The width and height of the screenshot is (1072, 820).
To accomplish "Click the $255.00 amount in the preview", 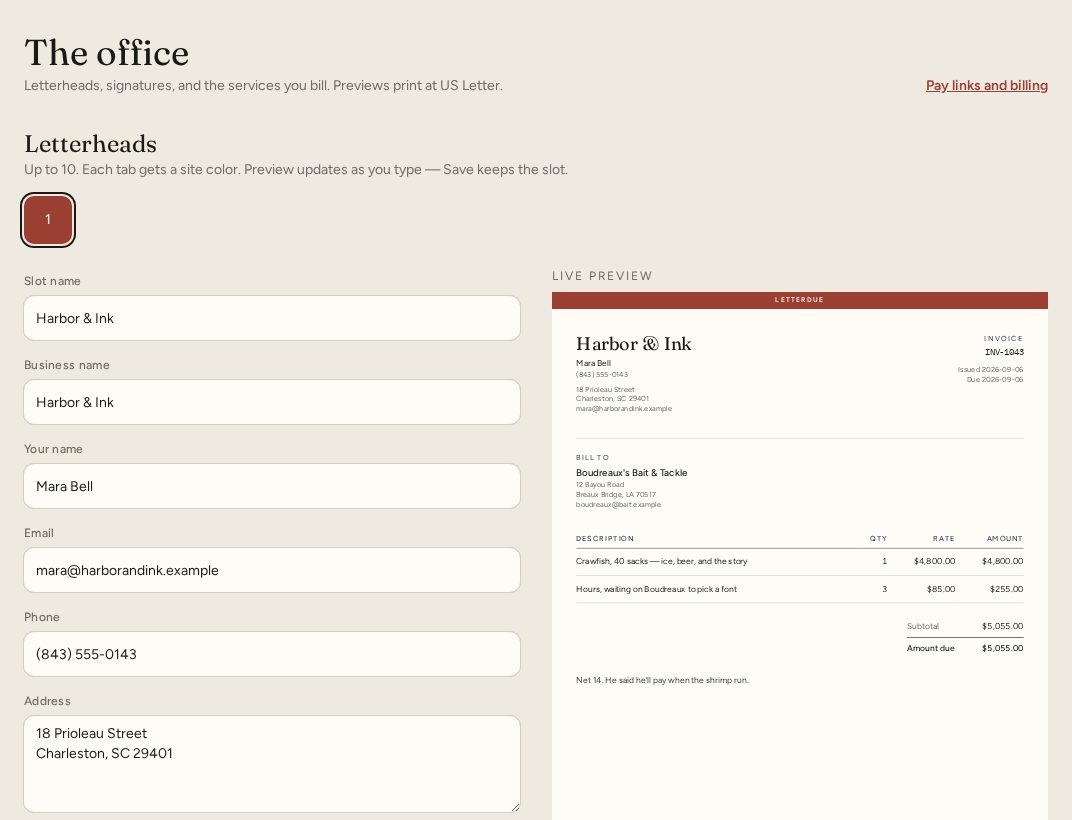I will [1006, 589].
